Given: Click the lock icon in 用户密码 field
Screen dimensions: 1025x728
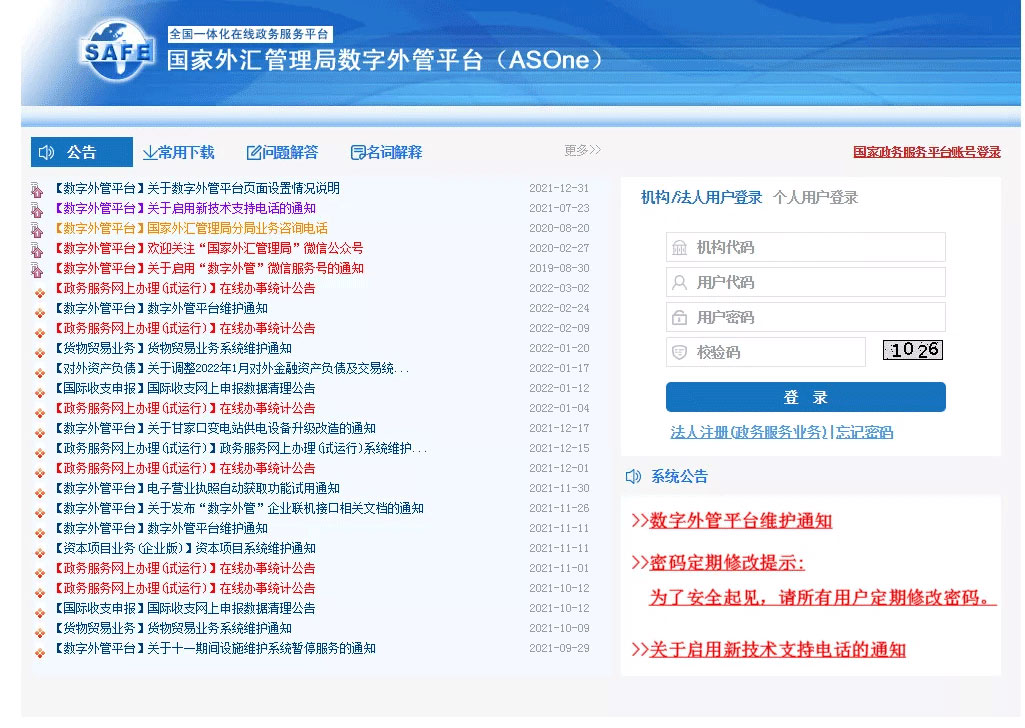Looking at the screenshot, I should coord(680,318).
